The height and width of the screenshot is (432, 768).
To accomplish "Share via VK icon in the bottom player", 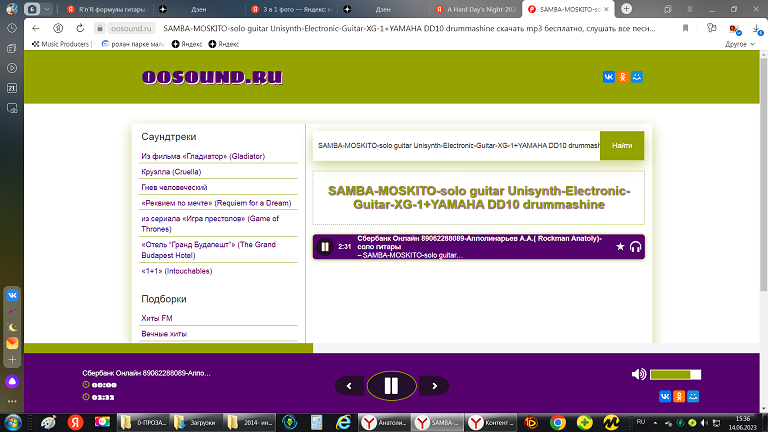I will click(665, 396).
